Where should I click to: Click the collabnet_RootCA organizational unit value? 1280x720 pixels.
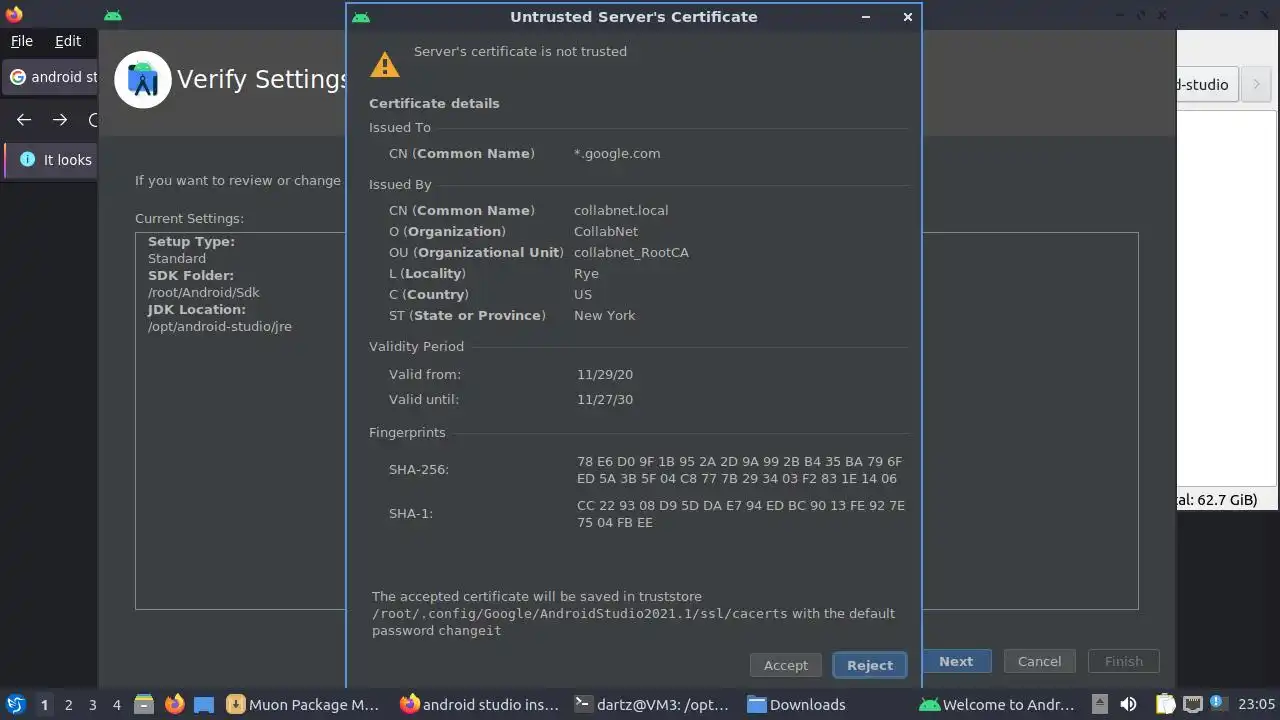pos(631,253)
